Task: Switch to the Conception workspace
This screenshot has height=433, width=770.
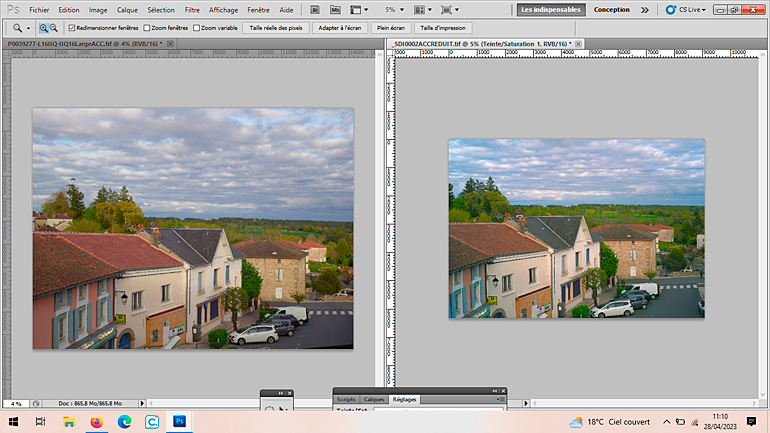Action: coord(611,10)
